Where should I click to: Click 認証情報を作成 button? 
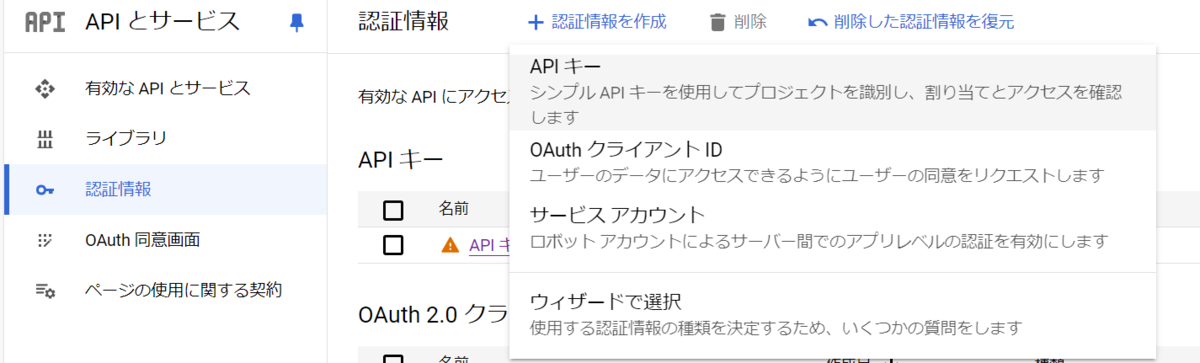point(597,22)
